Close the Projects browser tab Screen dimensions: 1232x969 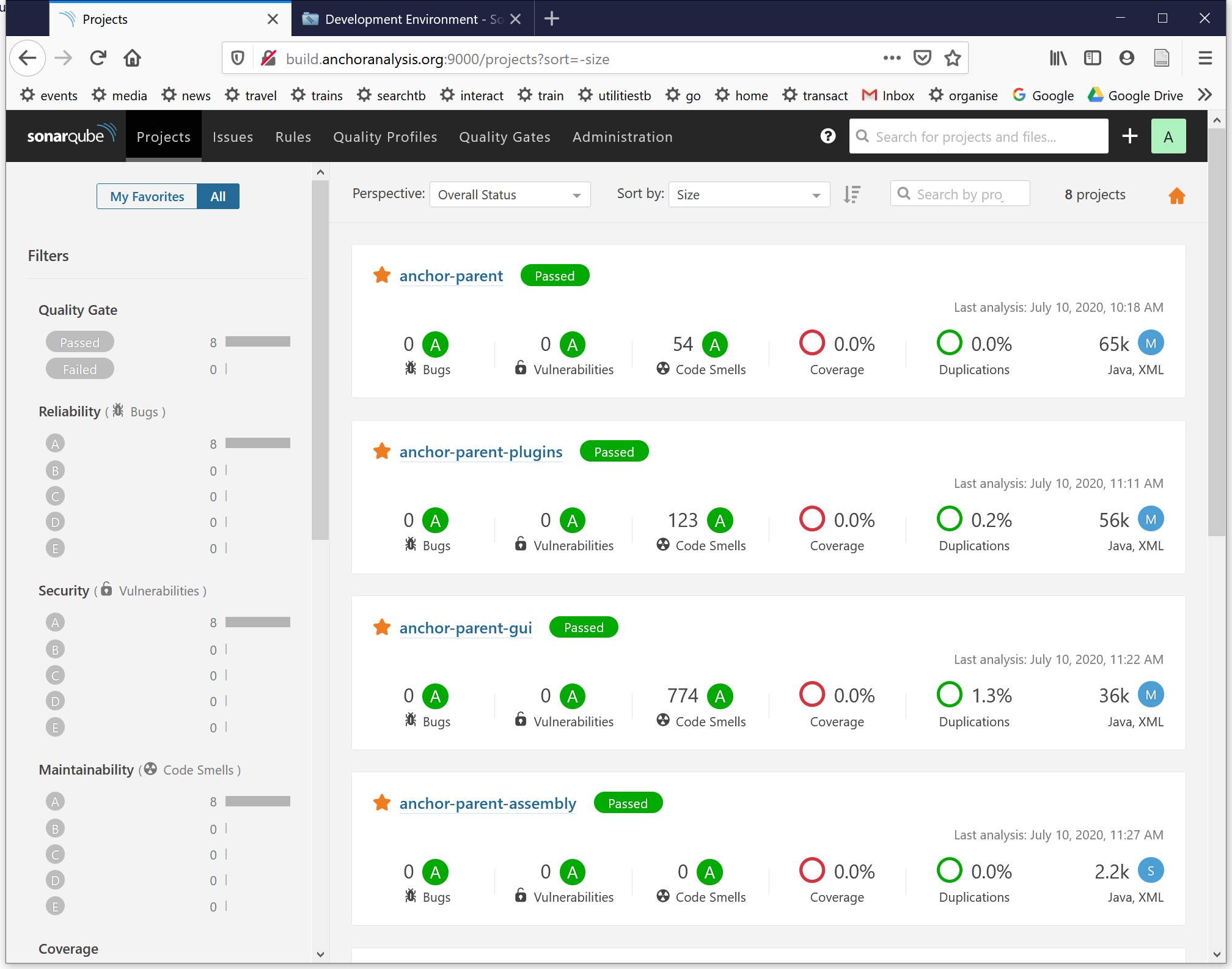(273, 19)
